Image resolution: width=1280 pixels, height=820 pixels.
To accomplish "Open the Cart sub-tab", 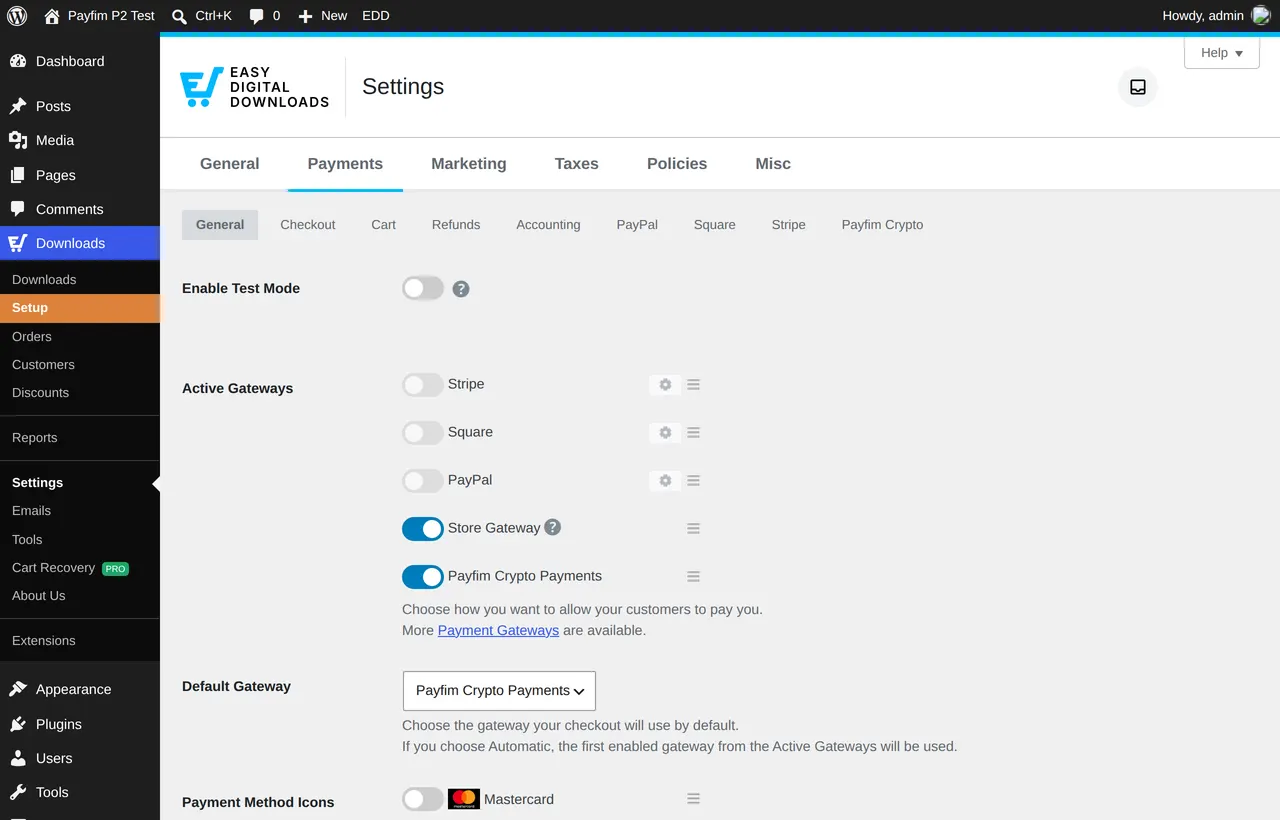I will [x=384, y=225].
